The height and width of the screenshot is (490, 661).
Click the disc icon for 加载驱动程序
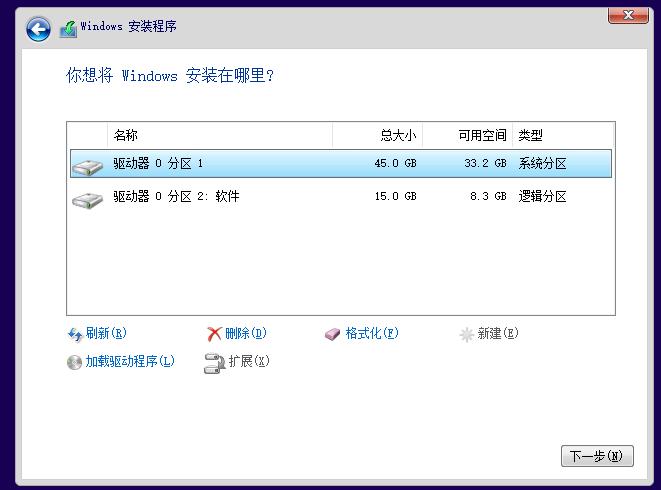pos(74,362)
